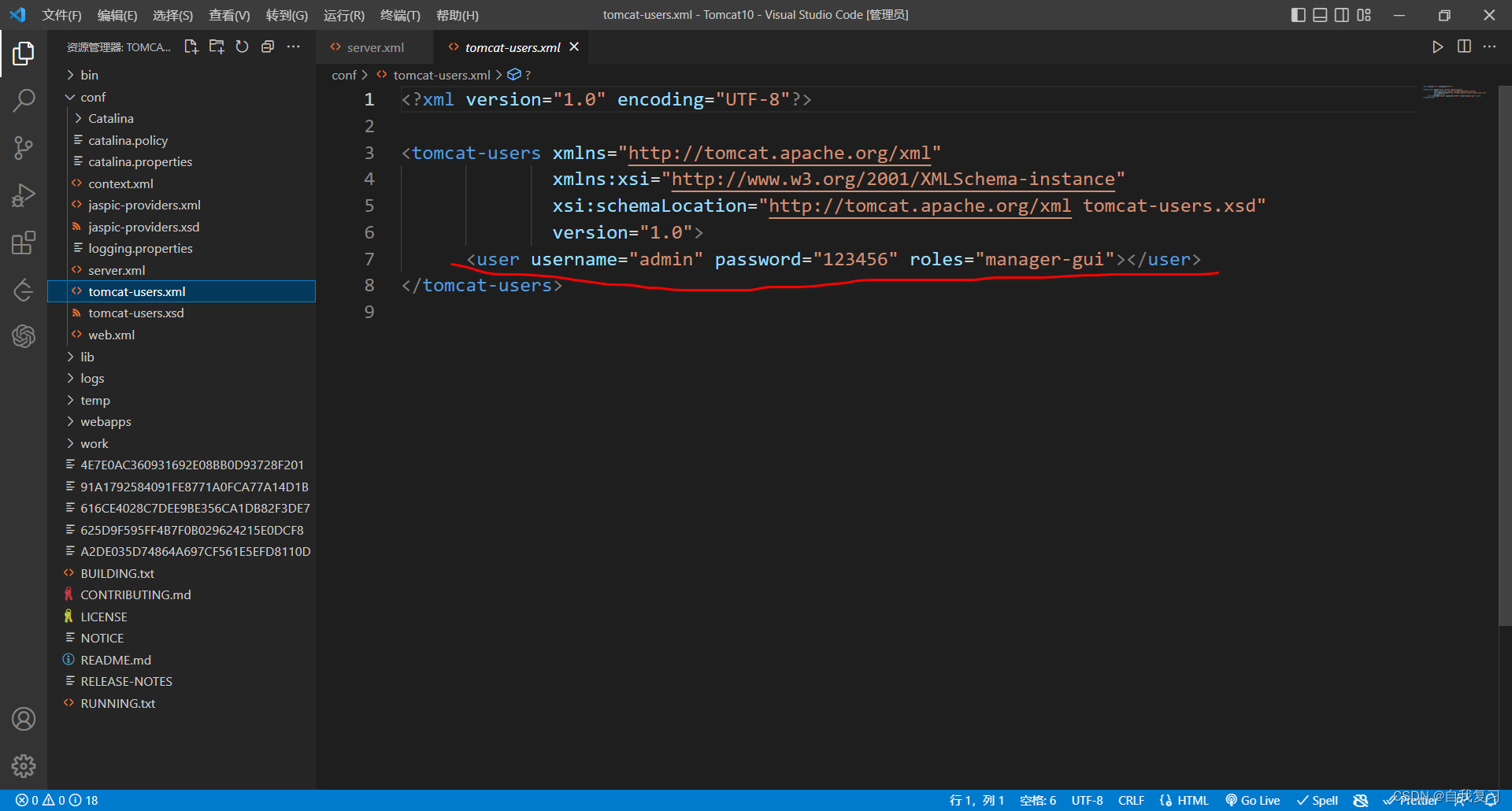Open the ChatGPT sidebar icon
The image size is (1512, 811).
pyautogui.click(x=24, y=336)
